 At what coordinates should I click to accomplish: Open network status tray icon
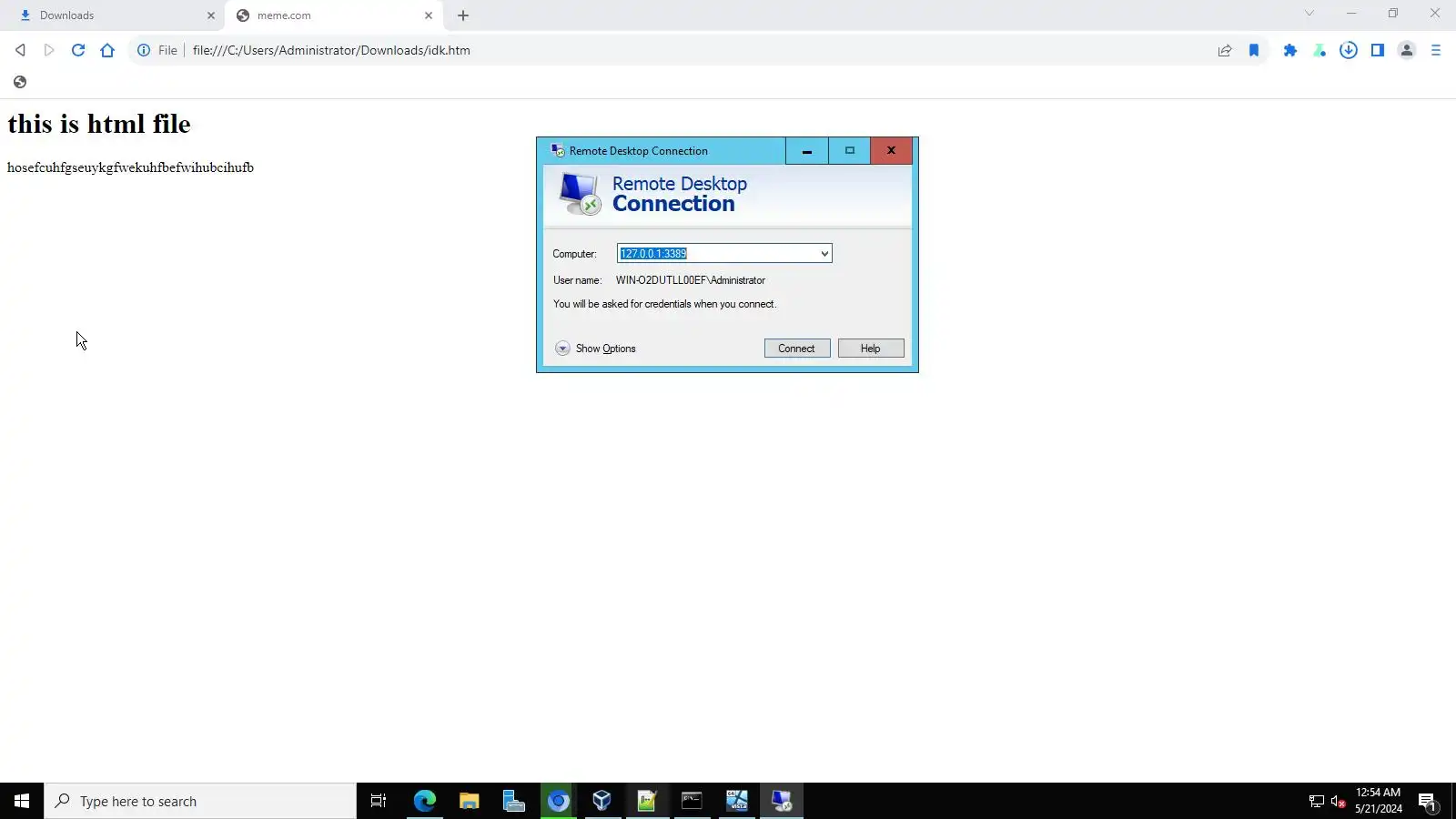pos(1317,801)
